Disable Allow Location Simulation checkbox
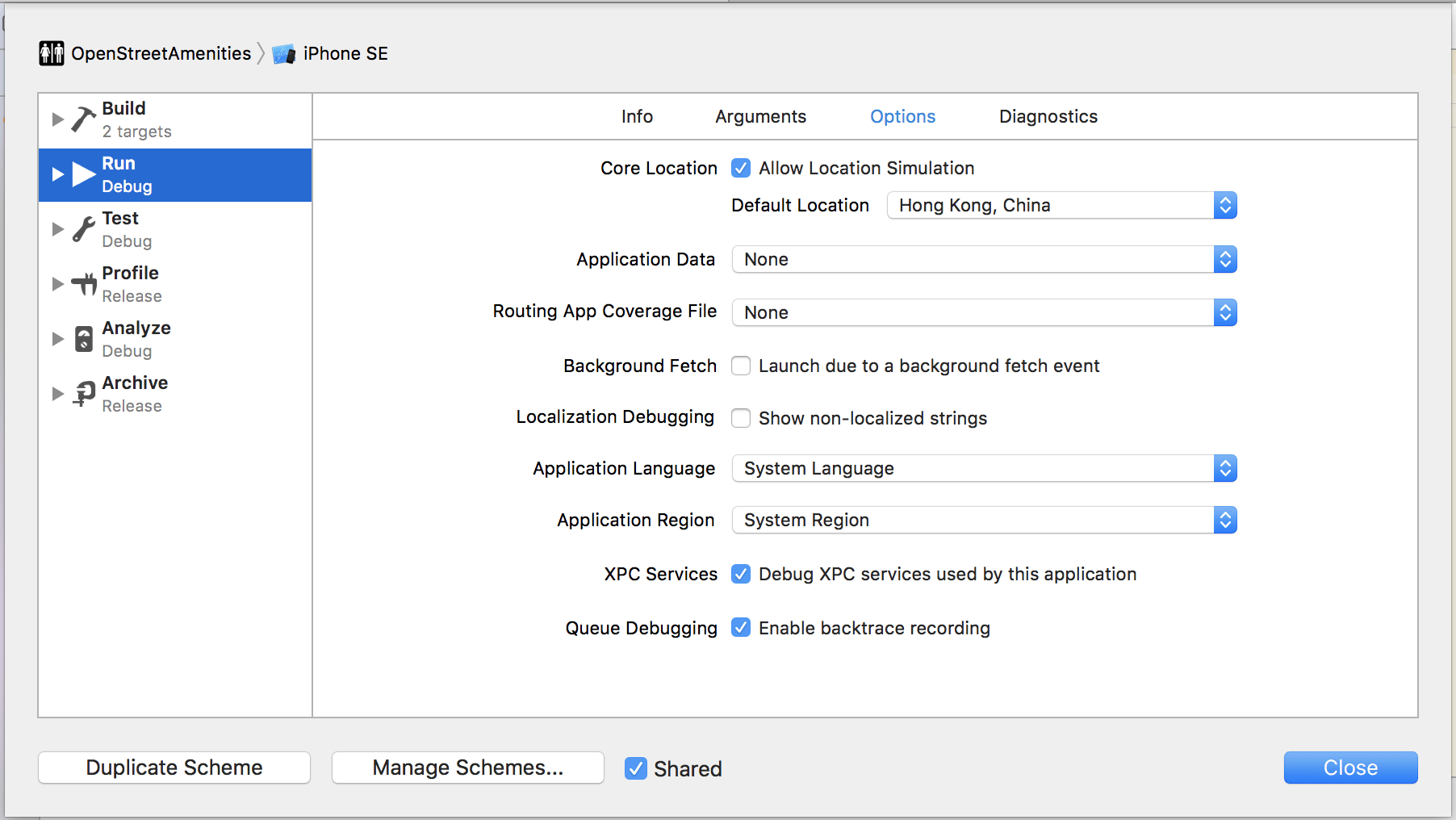Image resolution: width=1456 pixels, height=820 pixels. 741,168
